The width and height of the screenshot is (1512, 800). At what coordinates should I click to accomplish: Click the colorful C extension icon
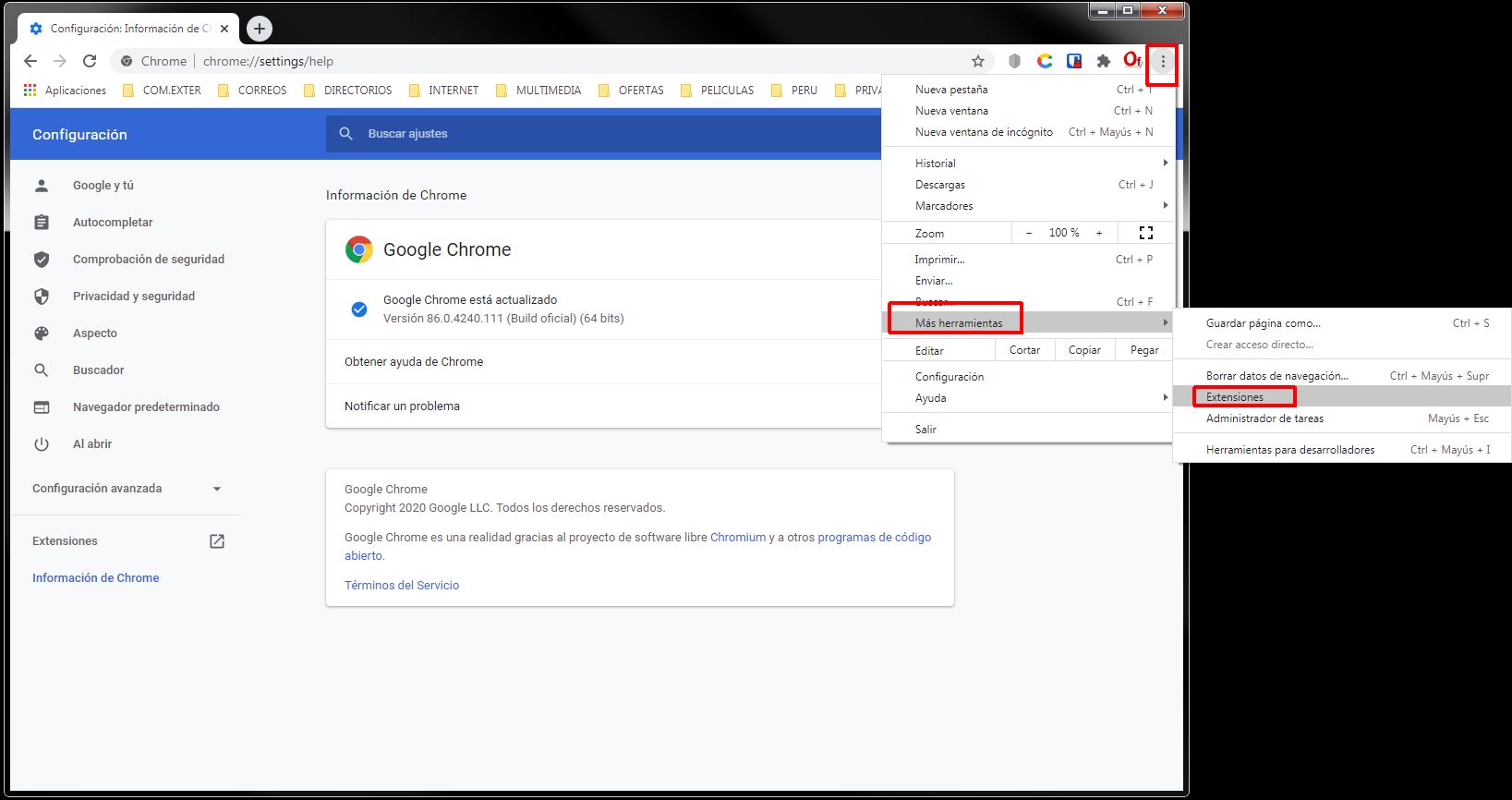coord(1045,61)
